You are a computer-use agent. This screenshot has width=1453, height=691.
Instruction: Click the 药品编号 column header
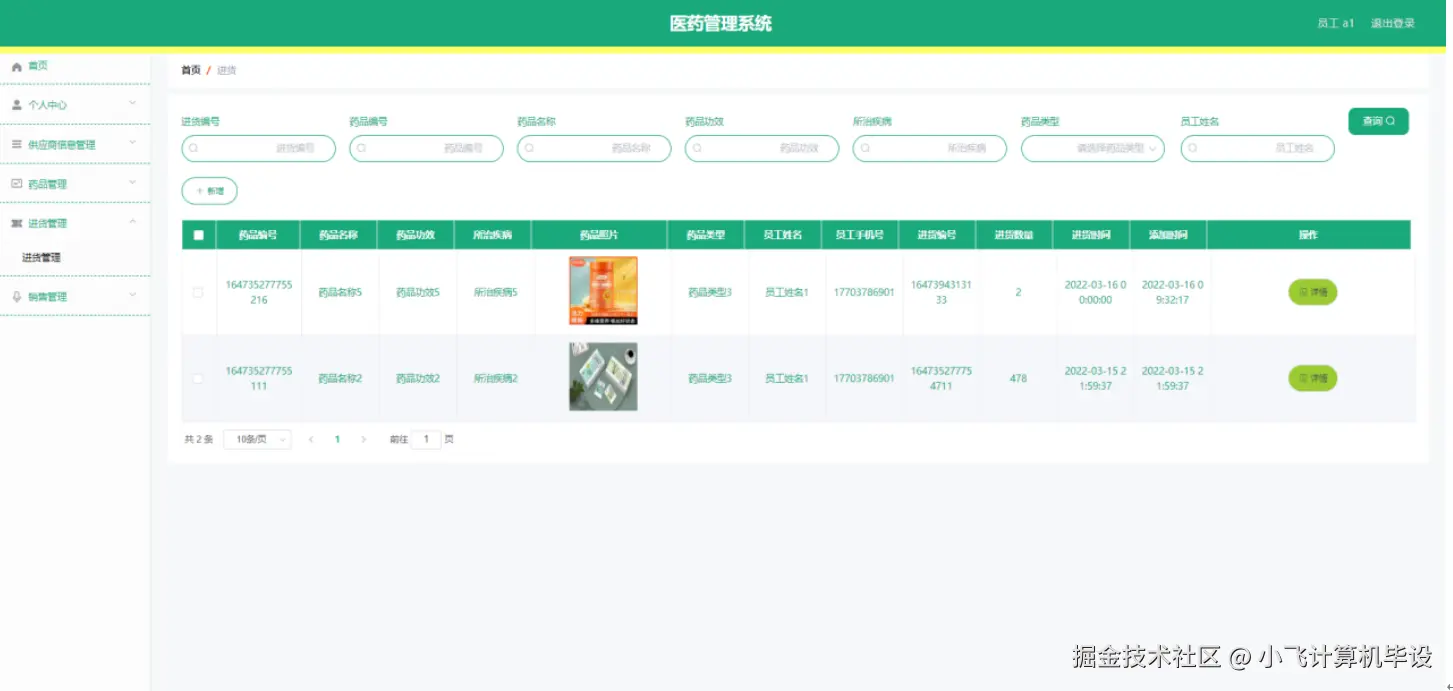click(x=258, y=235)
